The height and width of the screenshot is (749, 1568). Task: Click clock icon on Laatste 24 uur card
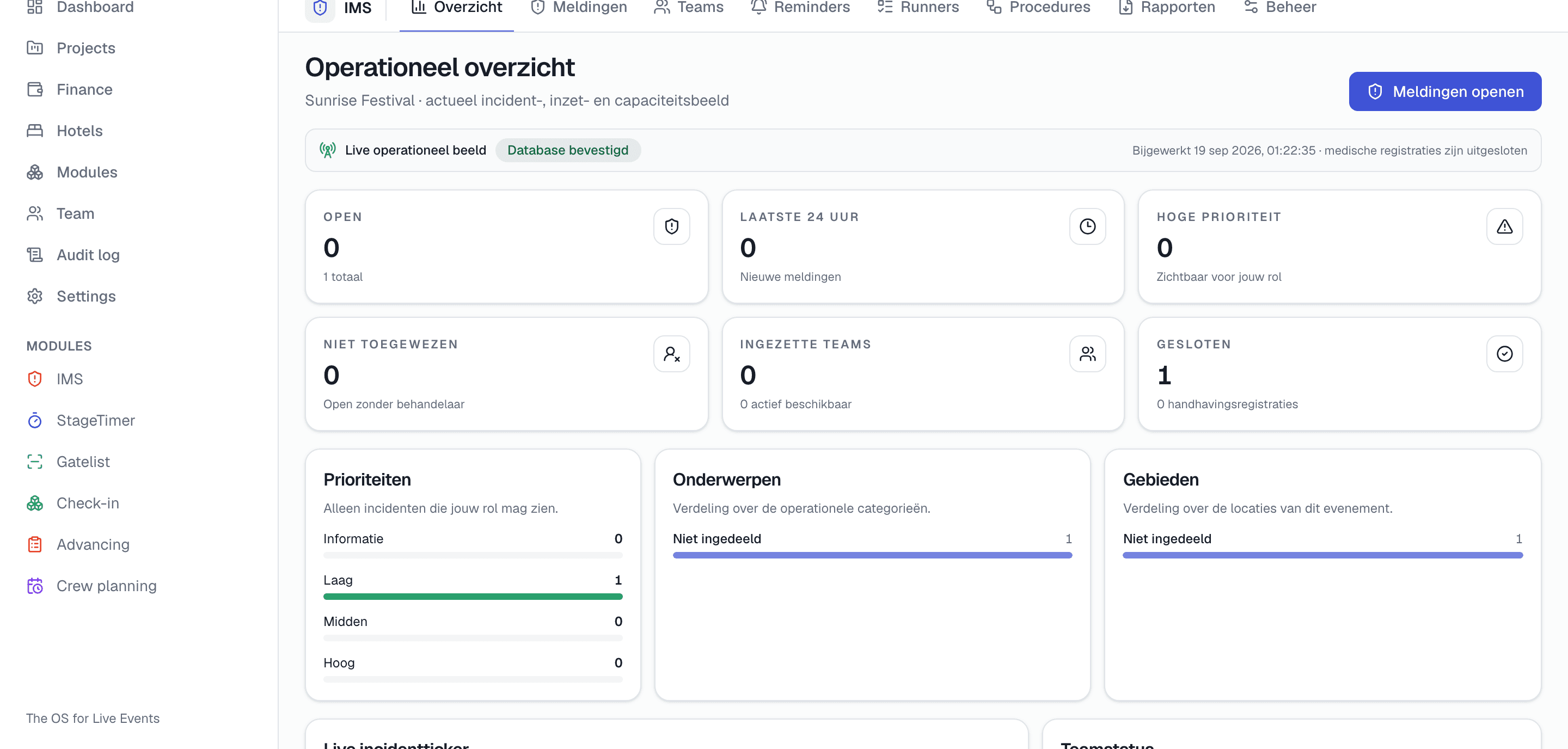click(1087, 226)
